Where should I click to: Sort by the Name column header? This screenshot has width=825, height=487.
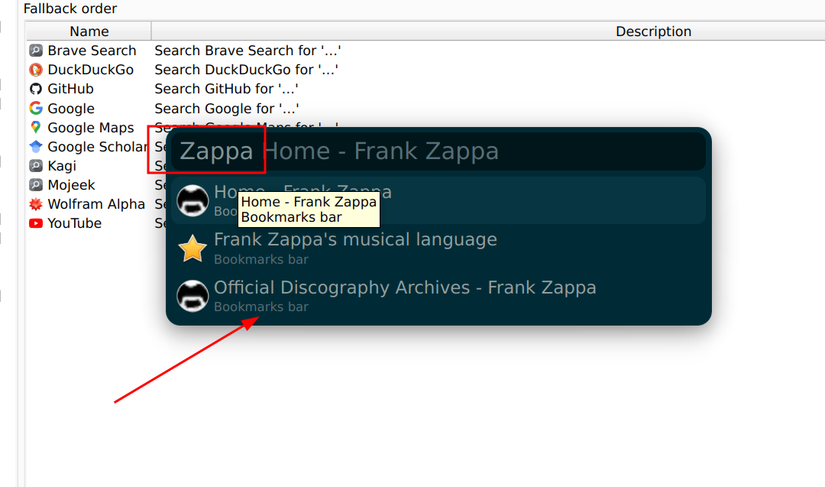(x=89, y=31)
